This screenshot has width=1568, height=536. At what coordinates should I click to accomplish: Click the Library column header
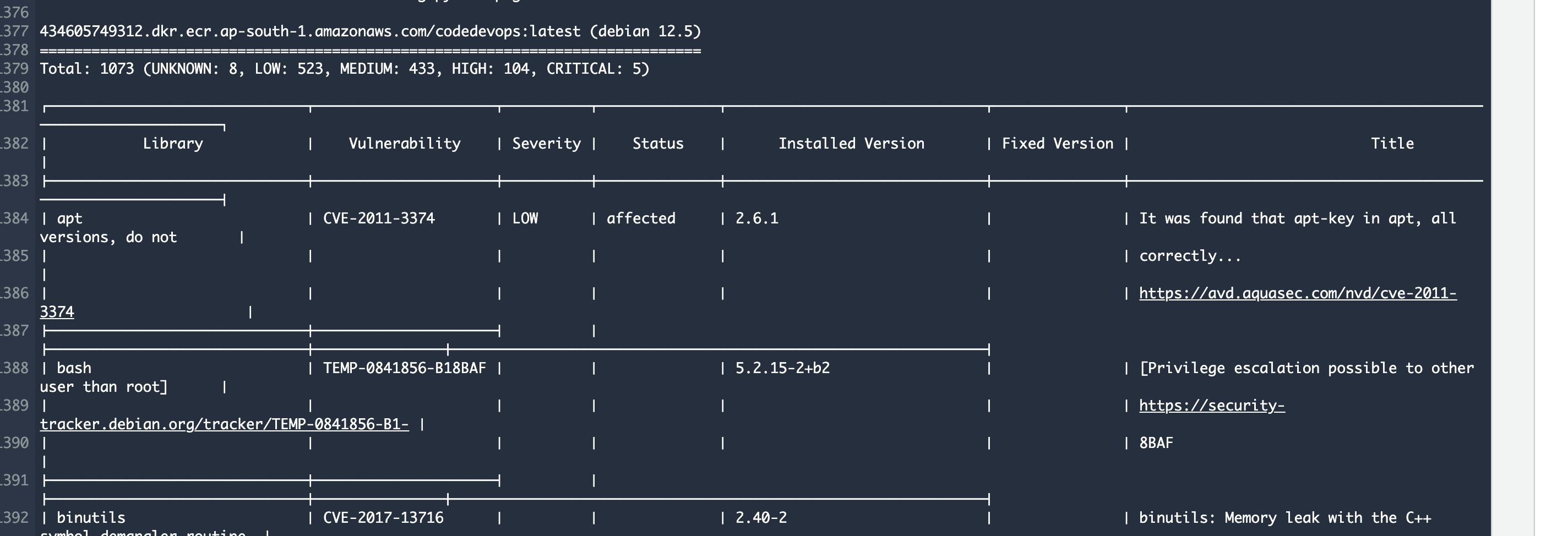pyautogui.click(x=173, y=144)
